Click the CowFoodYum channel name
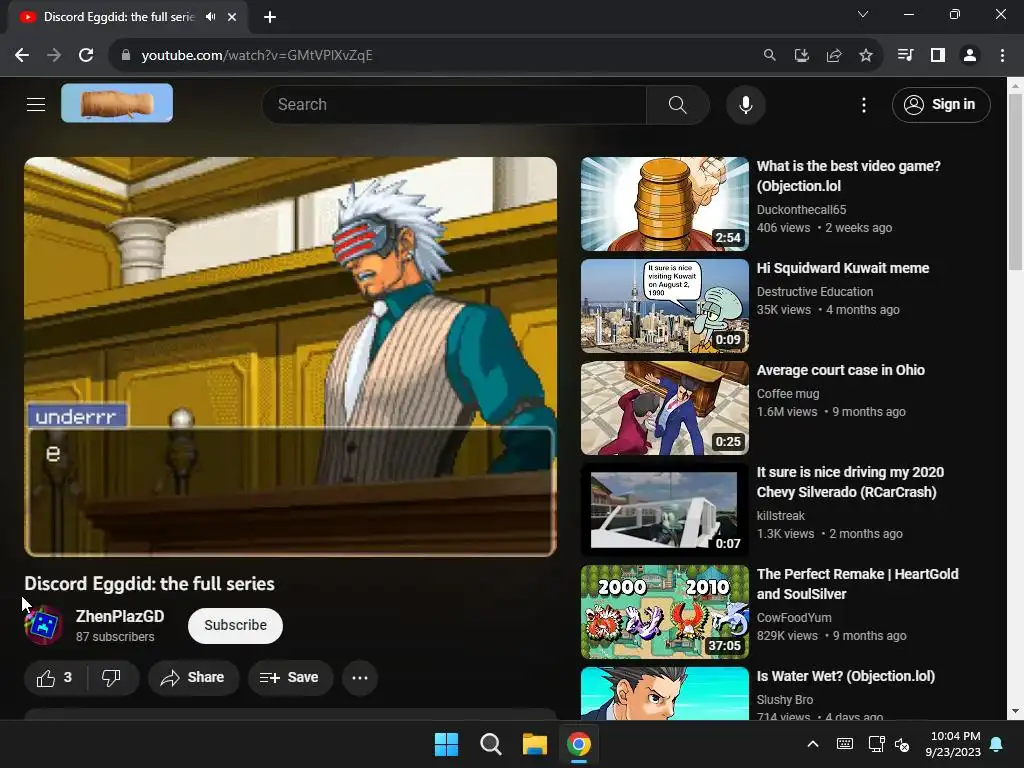This screenshot has width=1024, height=768. point(794,618)
